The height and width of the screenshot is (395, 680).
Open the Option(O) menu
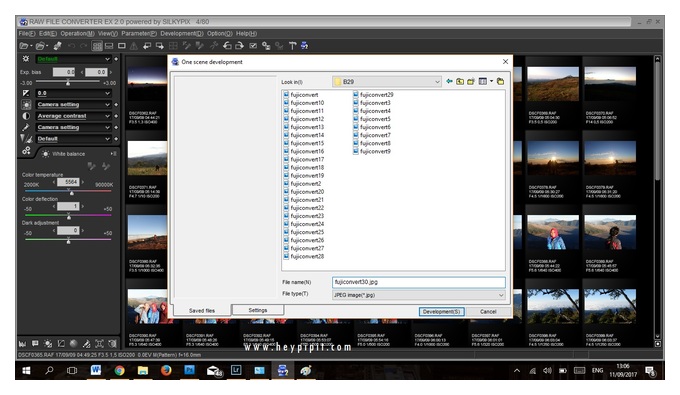[219, 33]
